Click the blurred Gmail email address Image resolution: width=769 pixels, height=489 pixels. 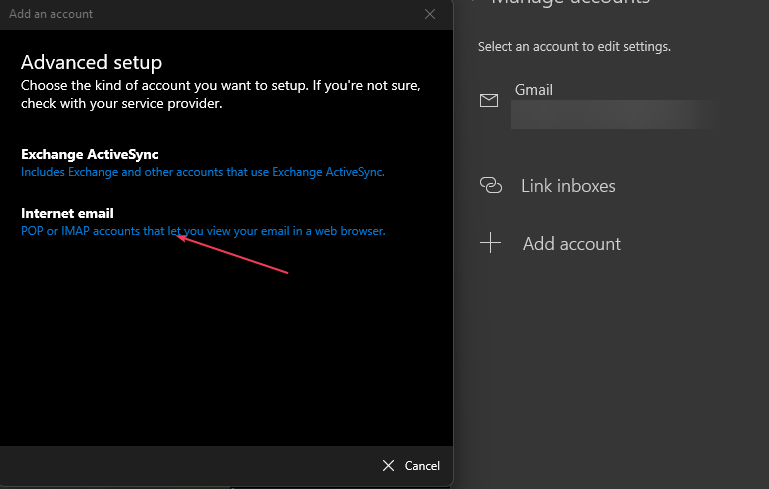[x=612, y=114]
